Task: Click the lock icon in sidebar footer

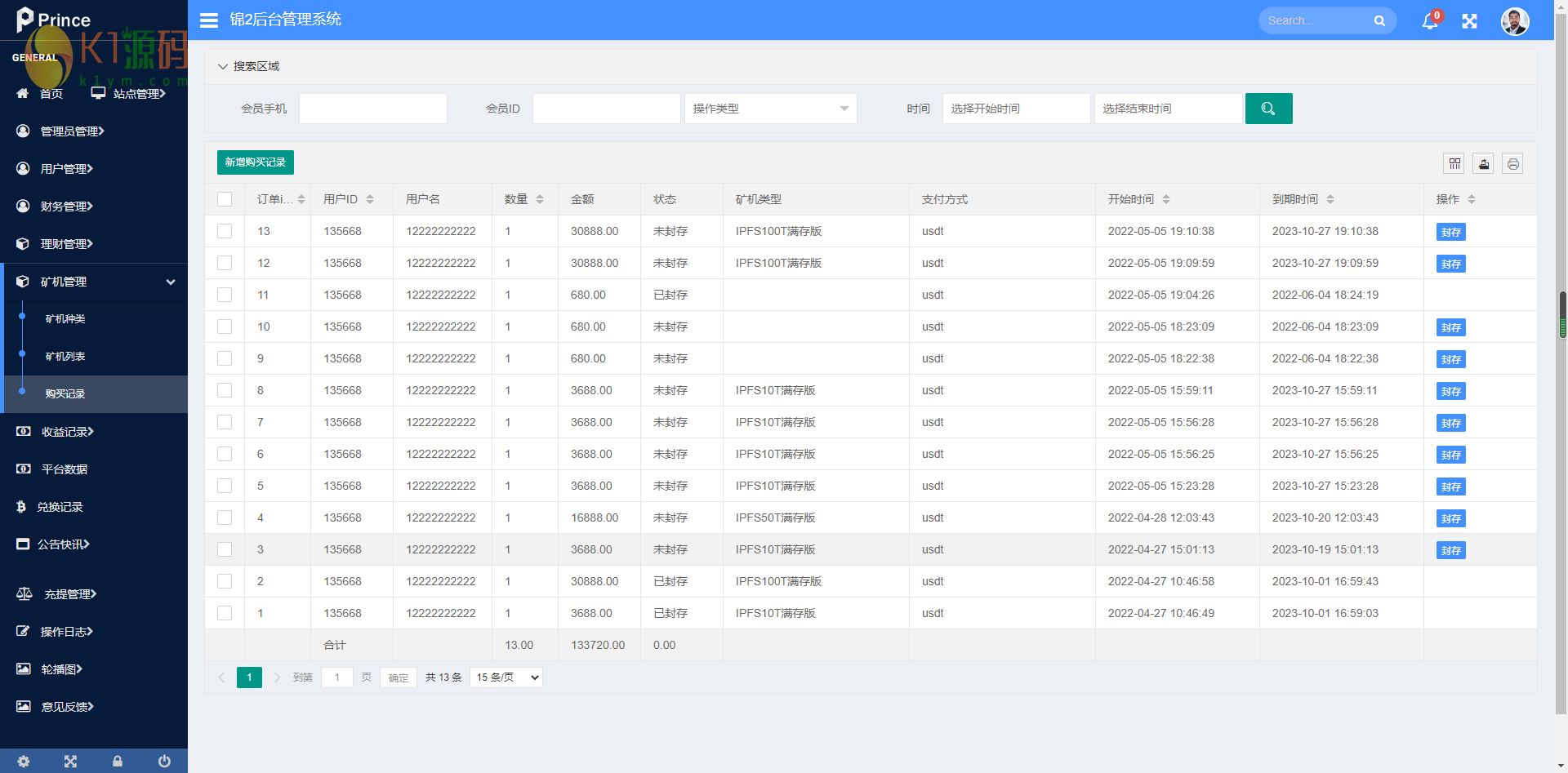Action: 118,761
